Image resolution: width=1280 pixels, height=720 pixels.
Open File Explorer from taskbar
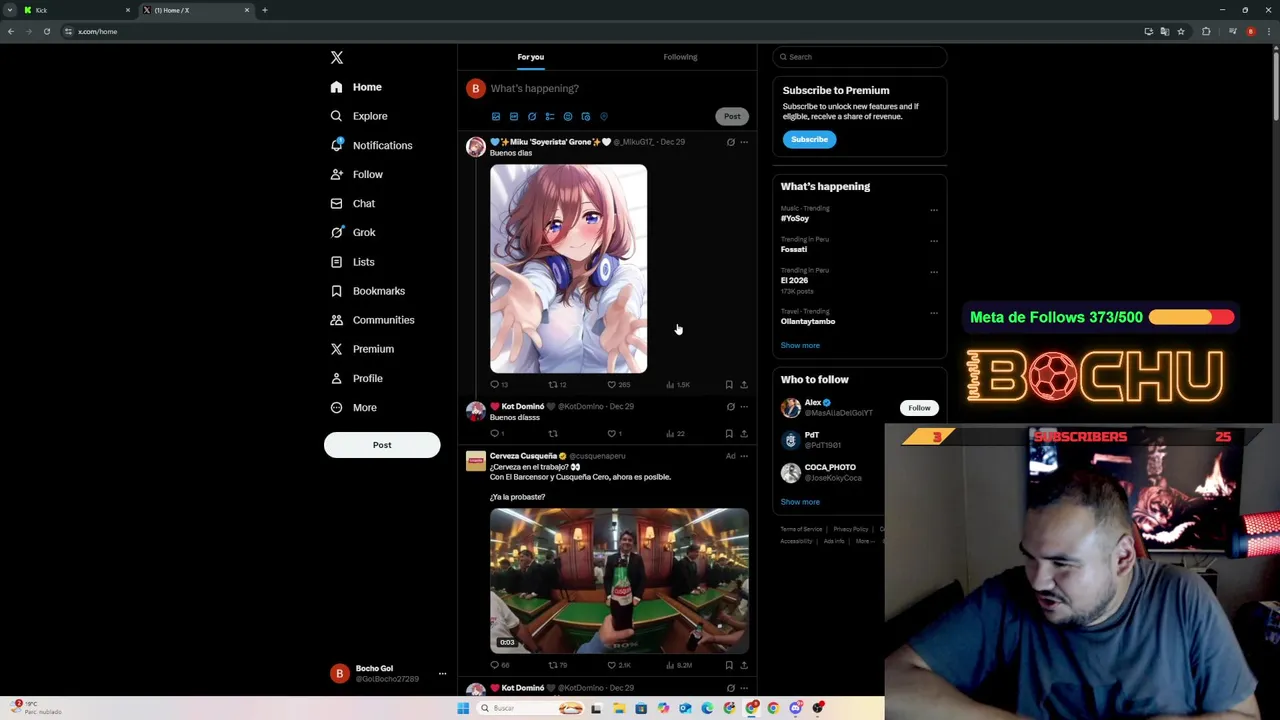coord(619,709)
